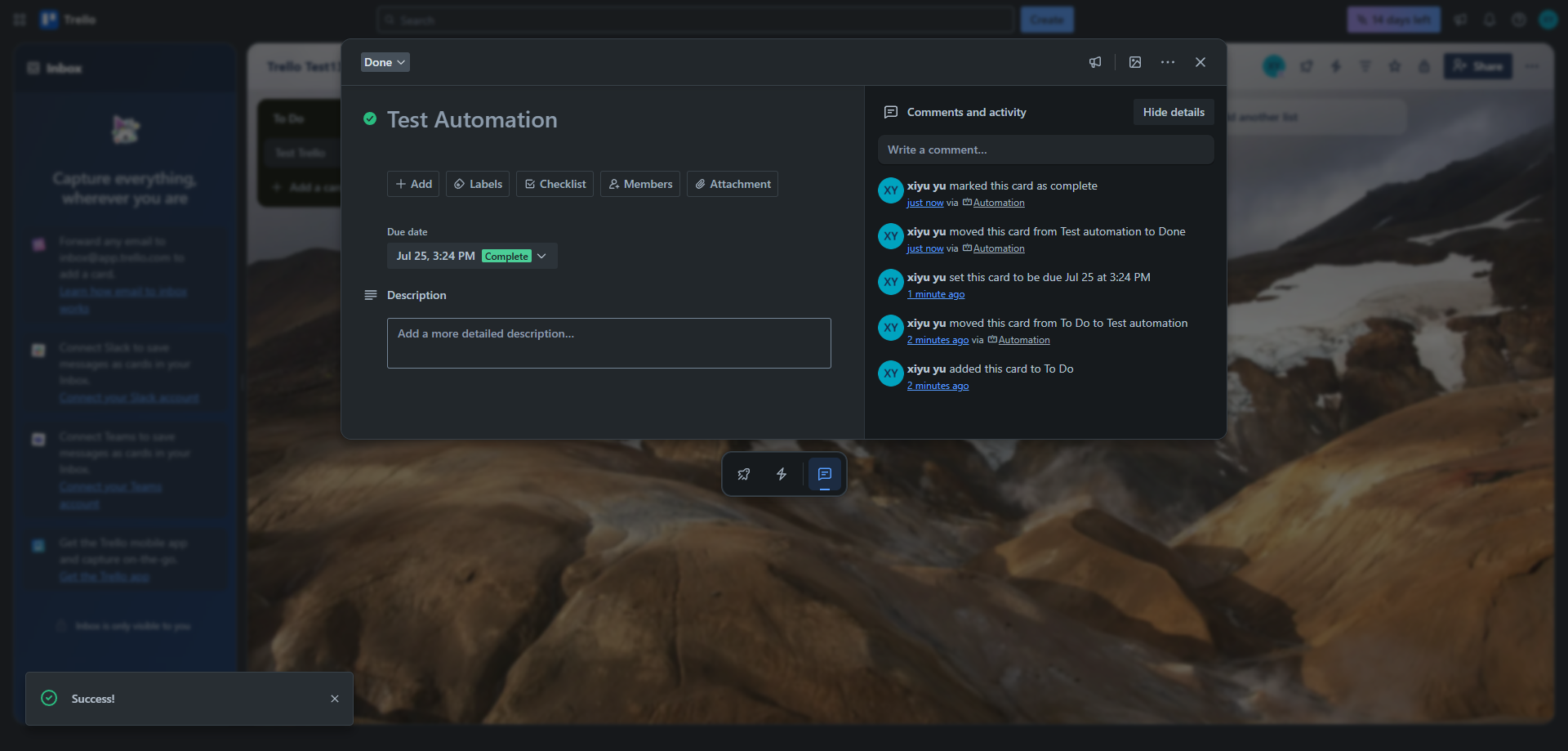
Task: Click 'Add a card' in the To Do list
Action: point(306,187)
